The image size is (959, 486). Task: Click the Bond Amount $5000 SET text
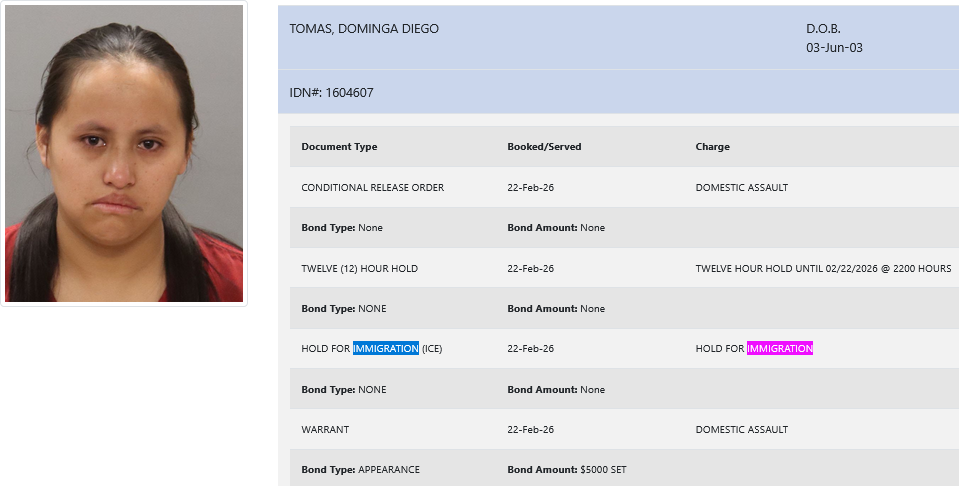tap(567, 470)
